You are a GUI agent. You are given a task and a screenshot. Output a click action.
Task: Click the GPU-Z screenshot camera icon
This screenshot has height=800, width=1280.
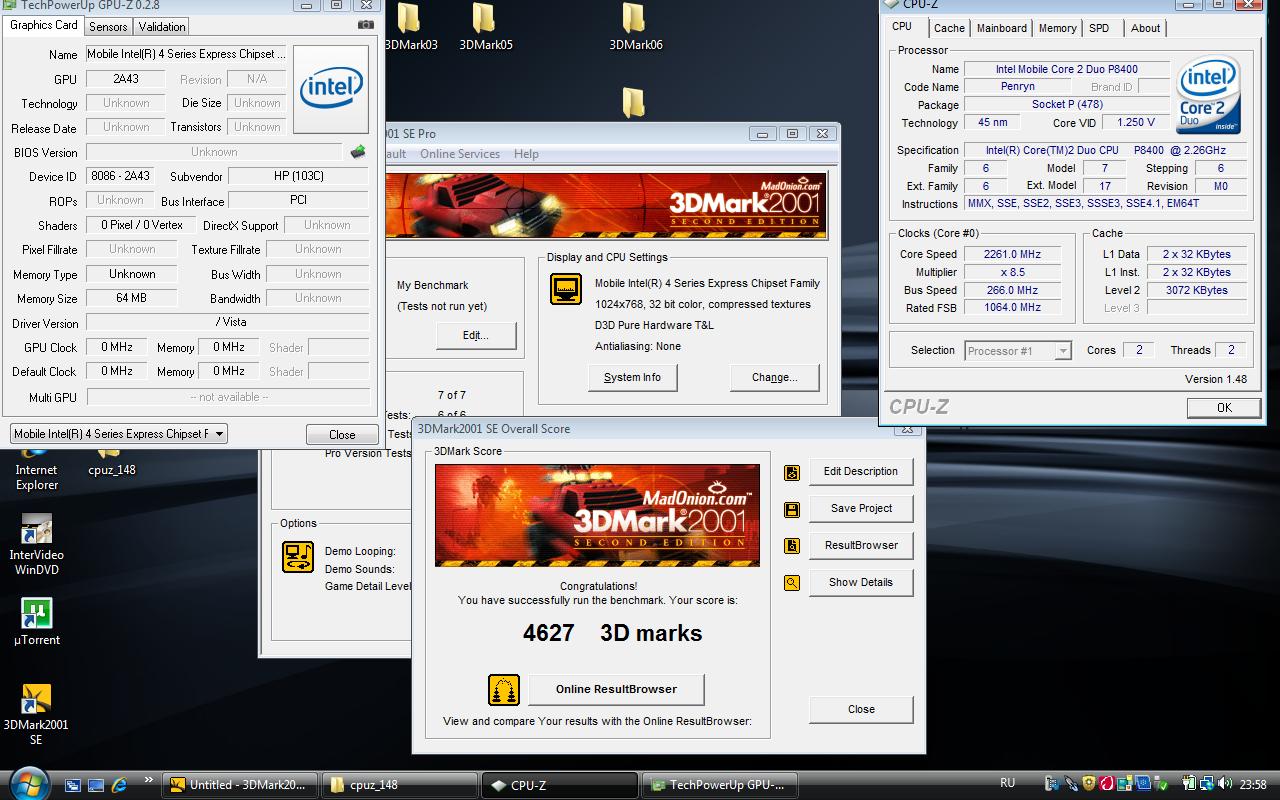(x=366, y=25)
